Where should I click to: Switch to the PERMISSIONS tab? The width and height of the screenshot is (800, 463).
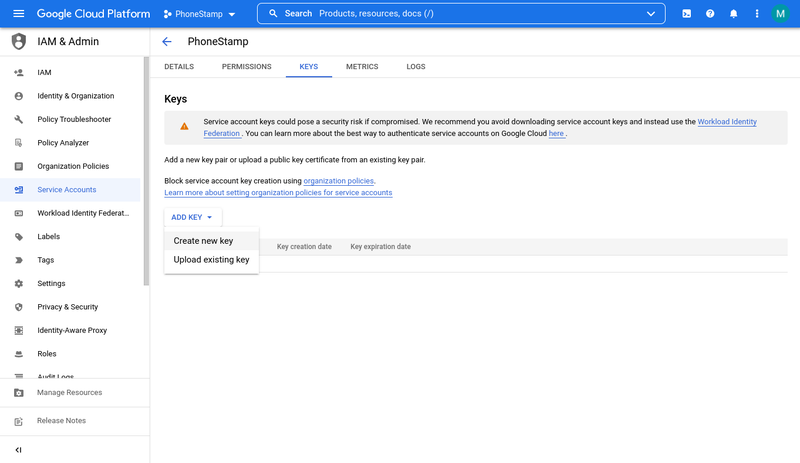pos(246,67)
